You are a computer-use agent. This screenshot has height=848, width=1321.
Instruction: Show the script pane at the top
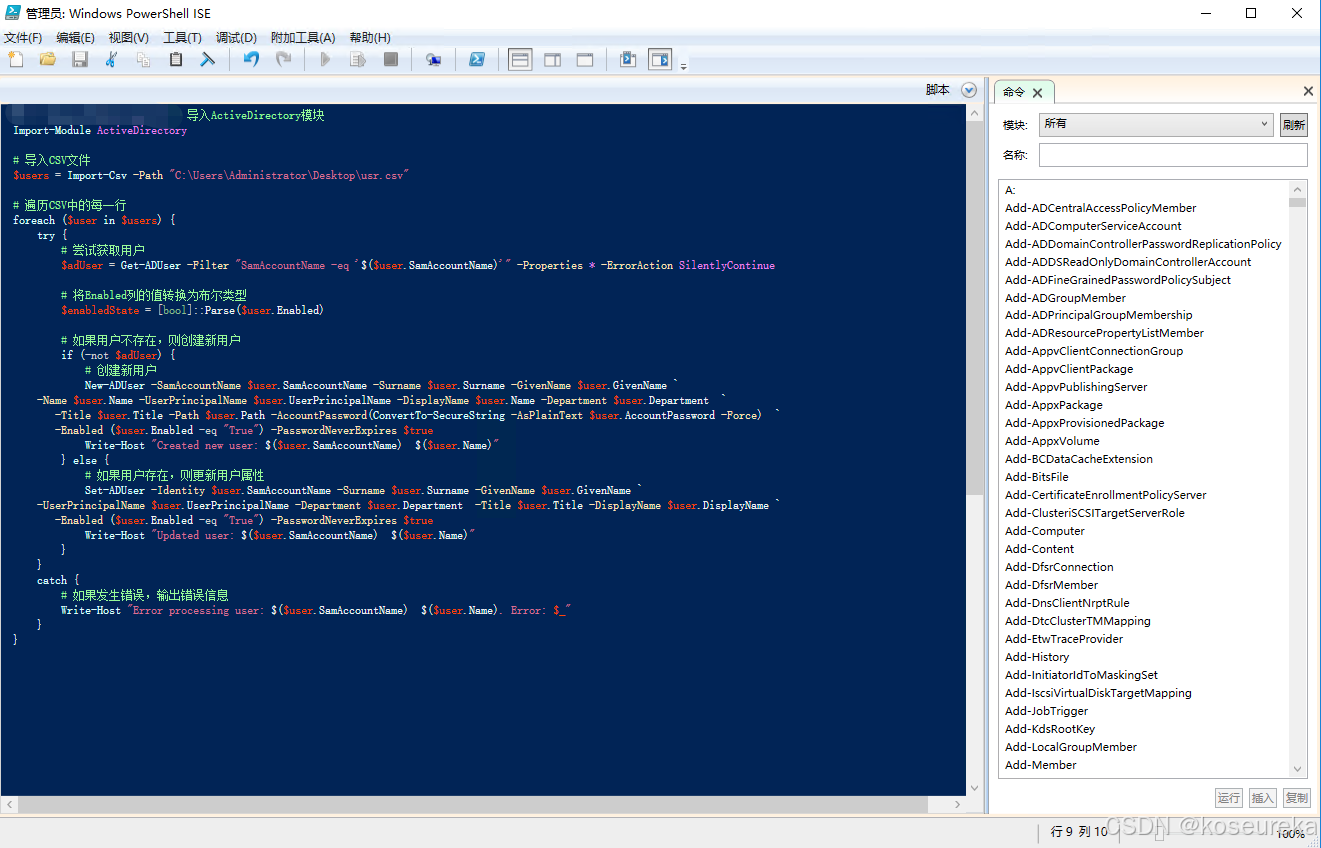click(520, 60)
